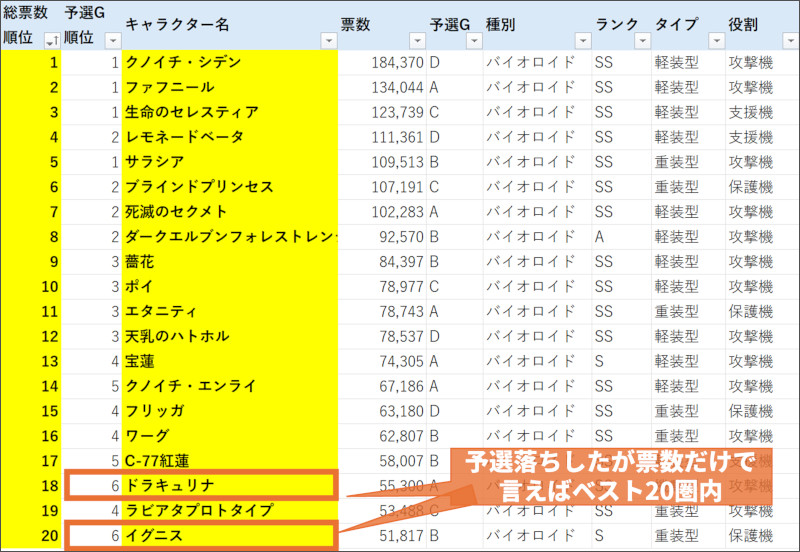This screenshot has width=800, height=552.
Task: Open the 種別 filter dropdown button
Action: 581,40
